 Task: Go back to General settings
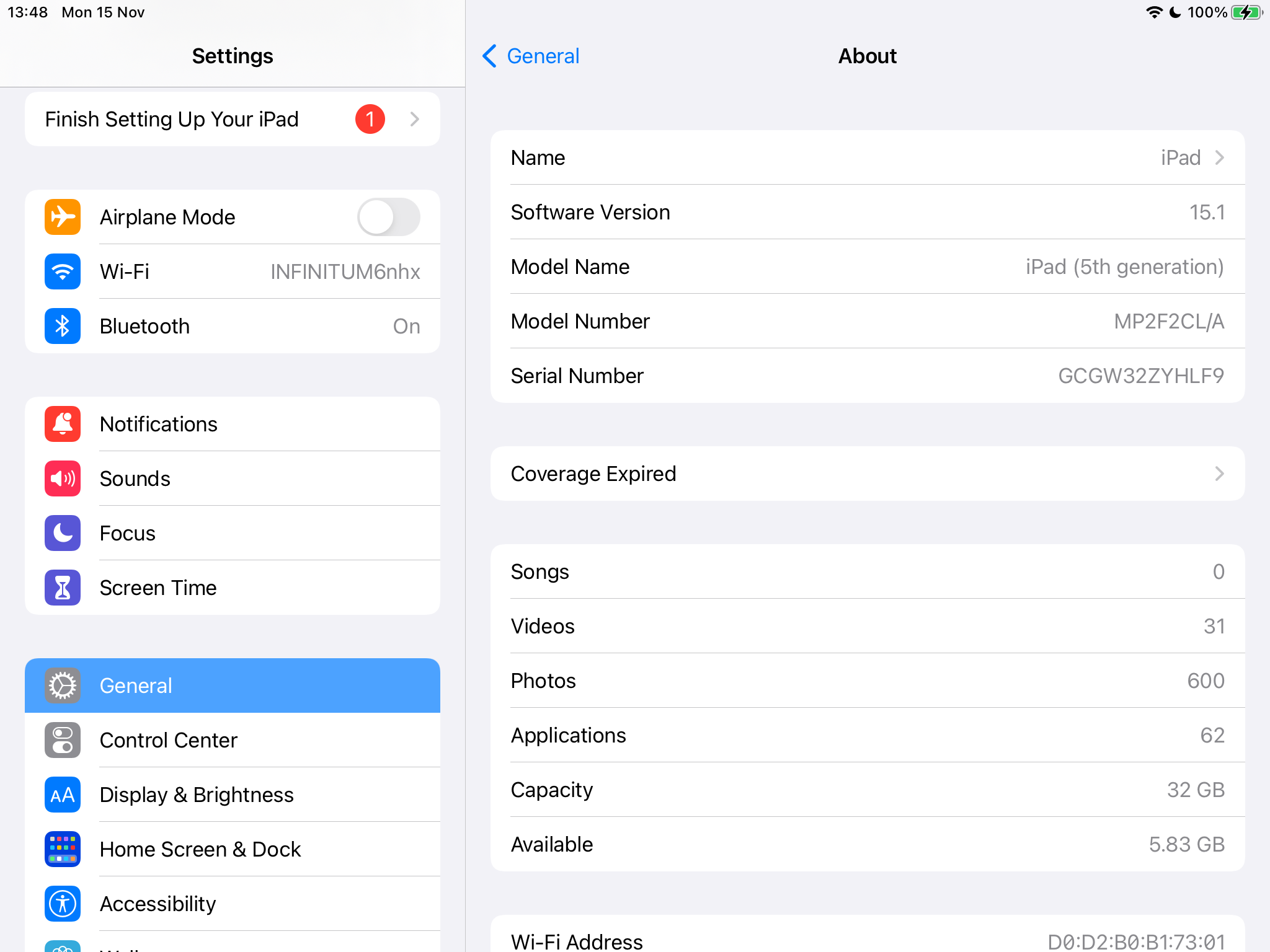coord(531,56)
